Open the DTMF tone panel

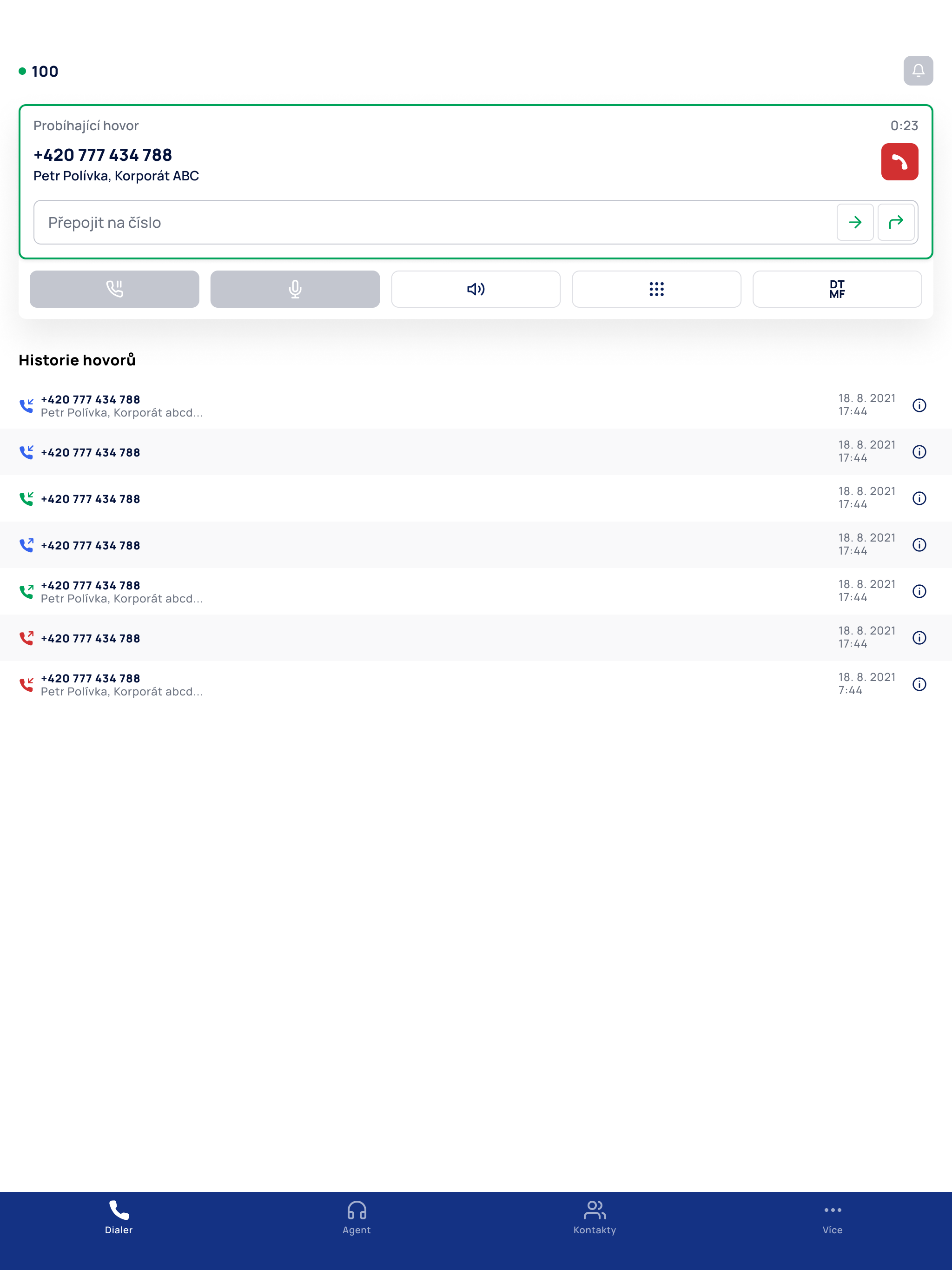point(837,289)
